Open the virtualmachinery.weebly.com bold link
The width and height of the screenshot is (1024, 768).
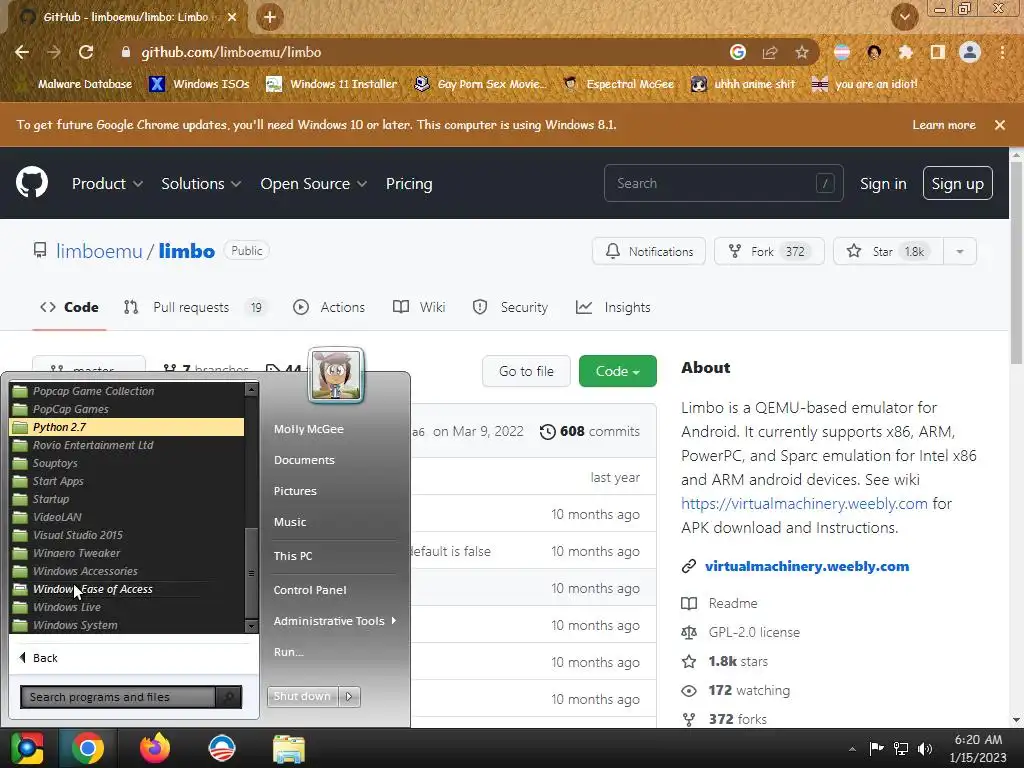click(807, 566)
